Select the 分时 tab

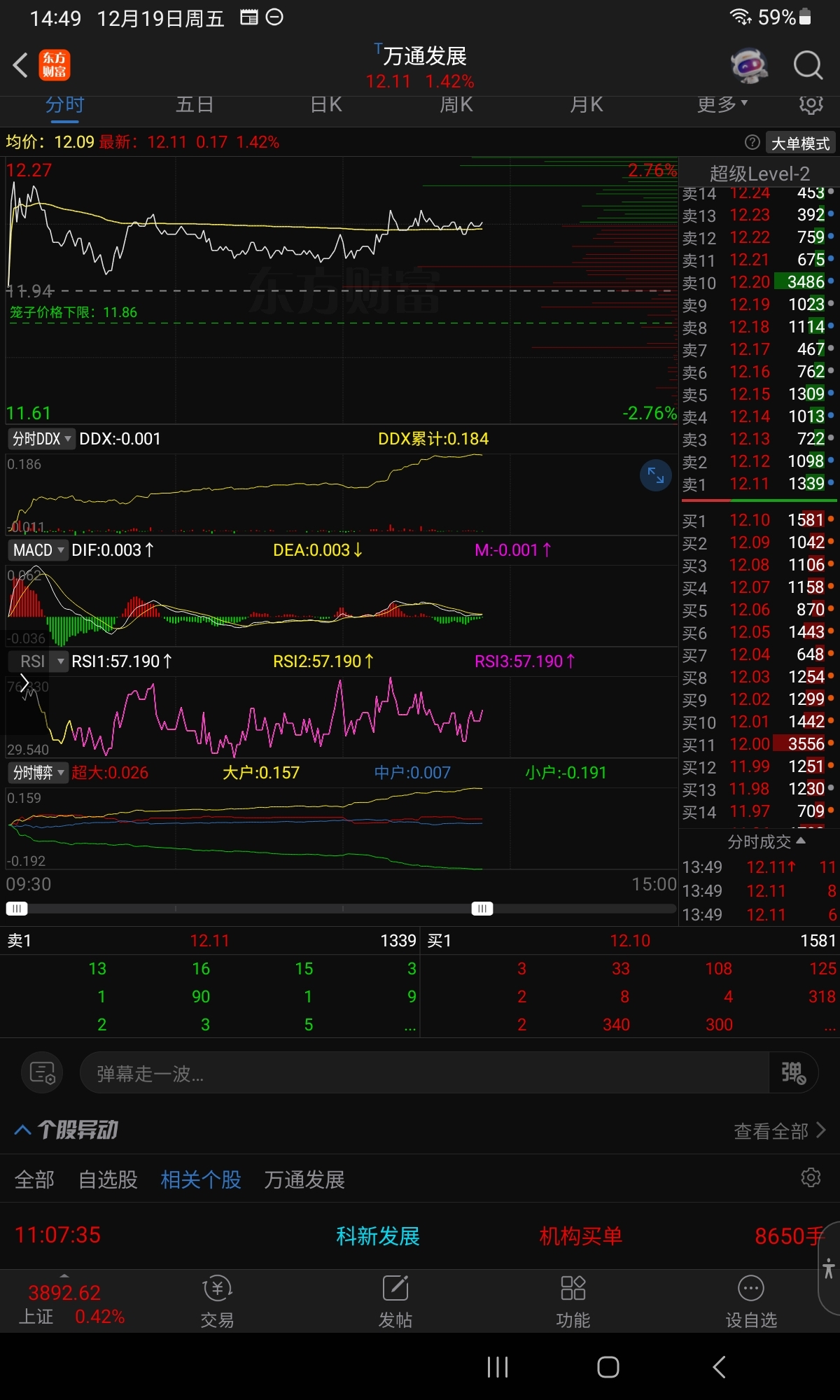[64, 104]
